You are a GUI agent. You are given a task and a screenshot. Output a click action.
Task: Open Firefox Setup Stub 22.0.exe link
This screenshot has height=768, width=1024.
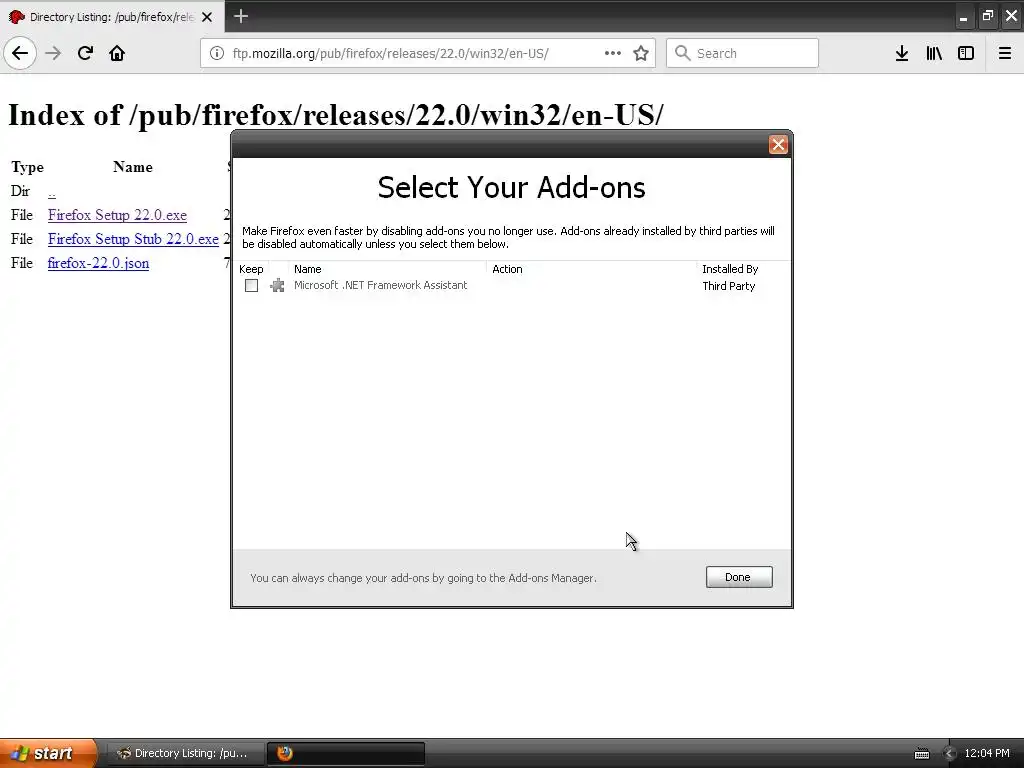[x=133, y=239]
